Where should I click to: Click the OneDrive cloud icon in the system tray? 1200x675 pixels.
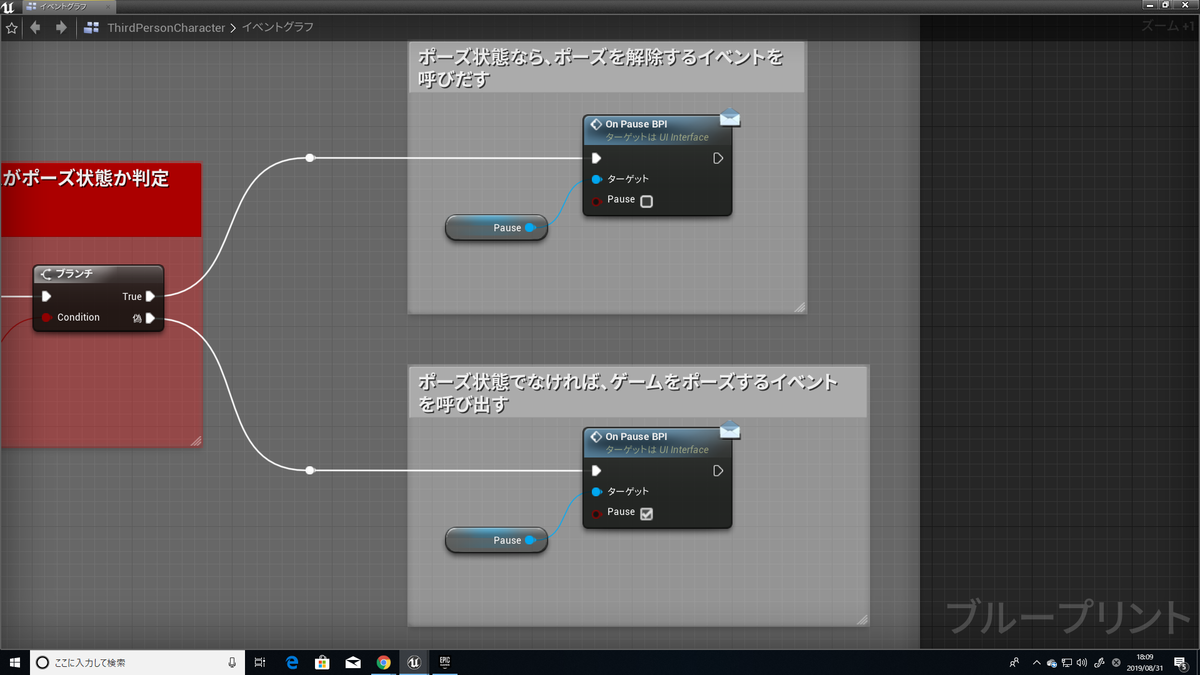(x=1051, y=662)
